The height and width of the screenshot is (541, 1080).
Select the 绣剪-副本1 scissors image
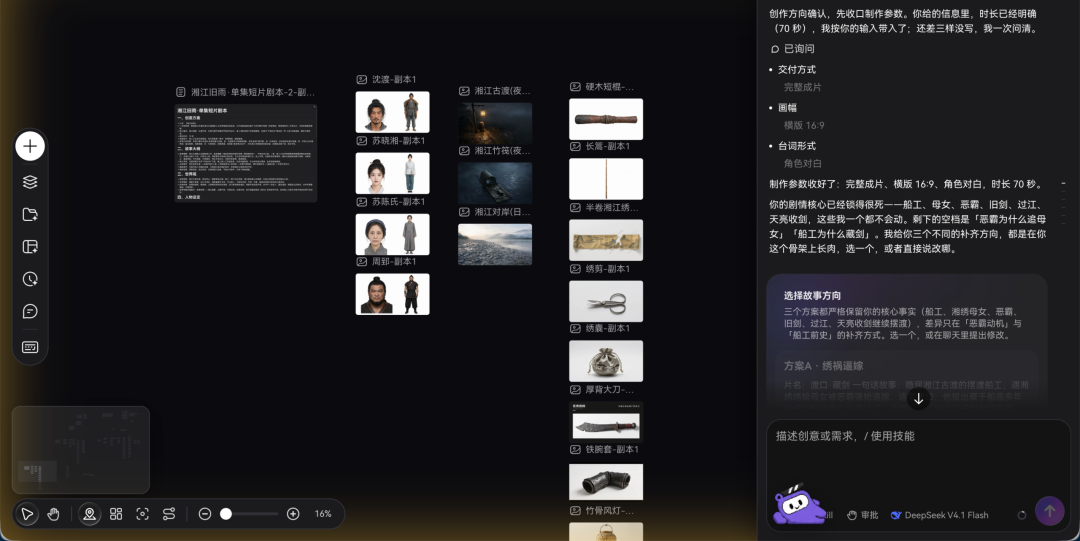pyautogui.click(x=606, y=301)
